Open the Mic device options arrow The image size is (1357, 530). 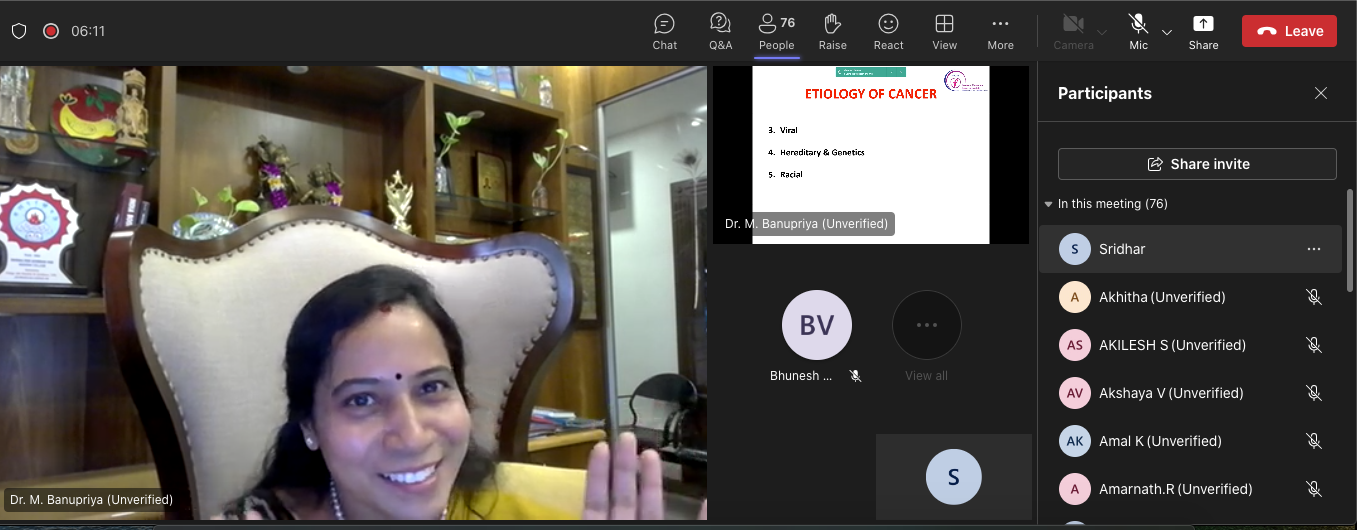(1166, 32)
